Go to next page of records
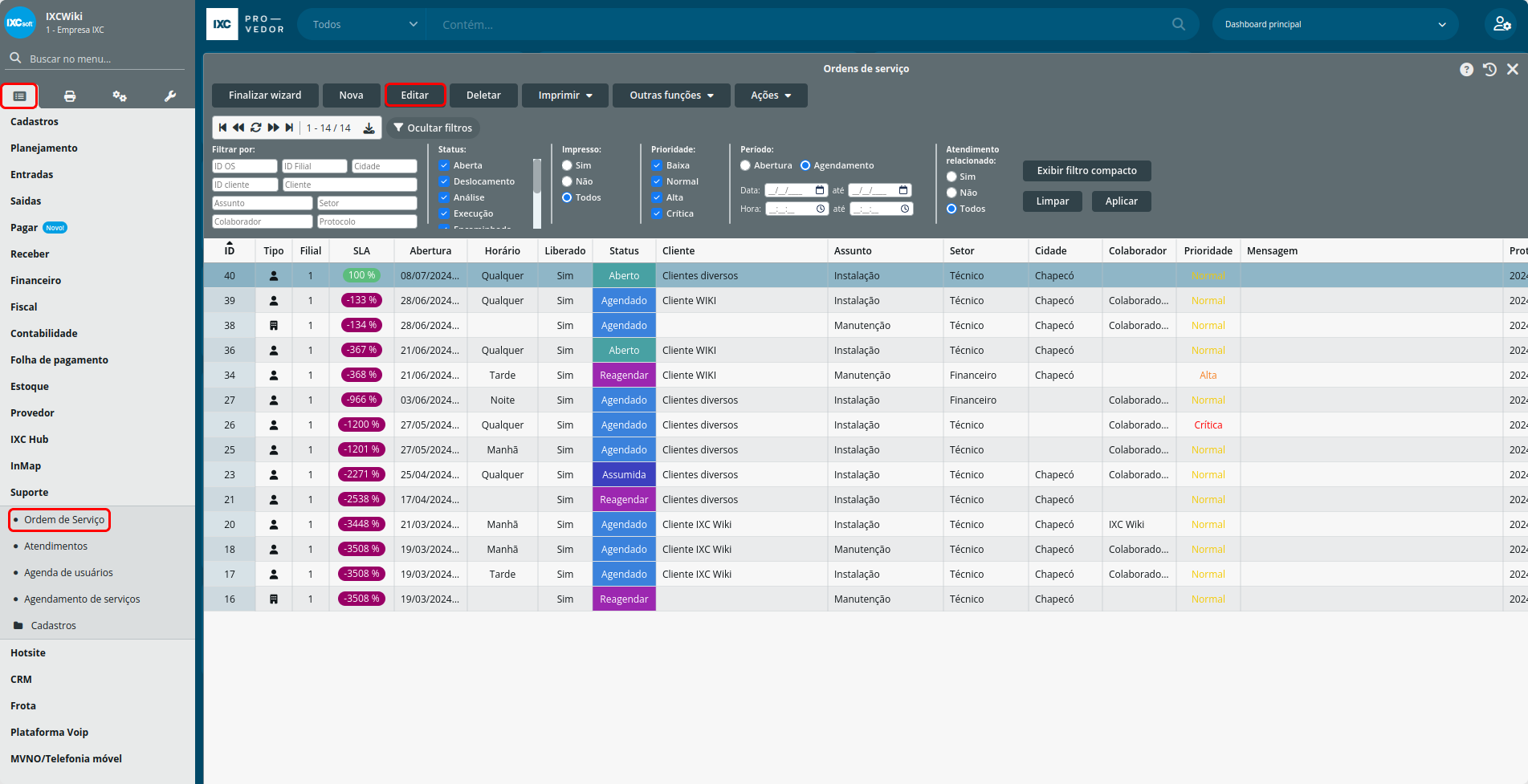 (x=274, y=128)
